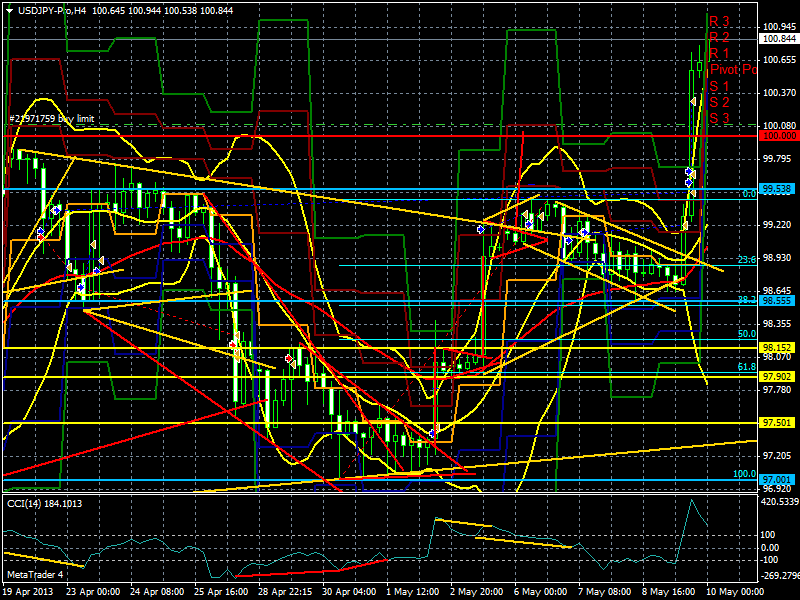
Task: Select the red 100.000 price level tag
Action: tap(778, 136)
